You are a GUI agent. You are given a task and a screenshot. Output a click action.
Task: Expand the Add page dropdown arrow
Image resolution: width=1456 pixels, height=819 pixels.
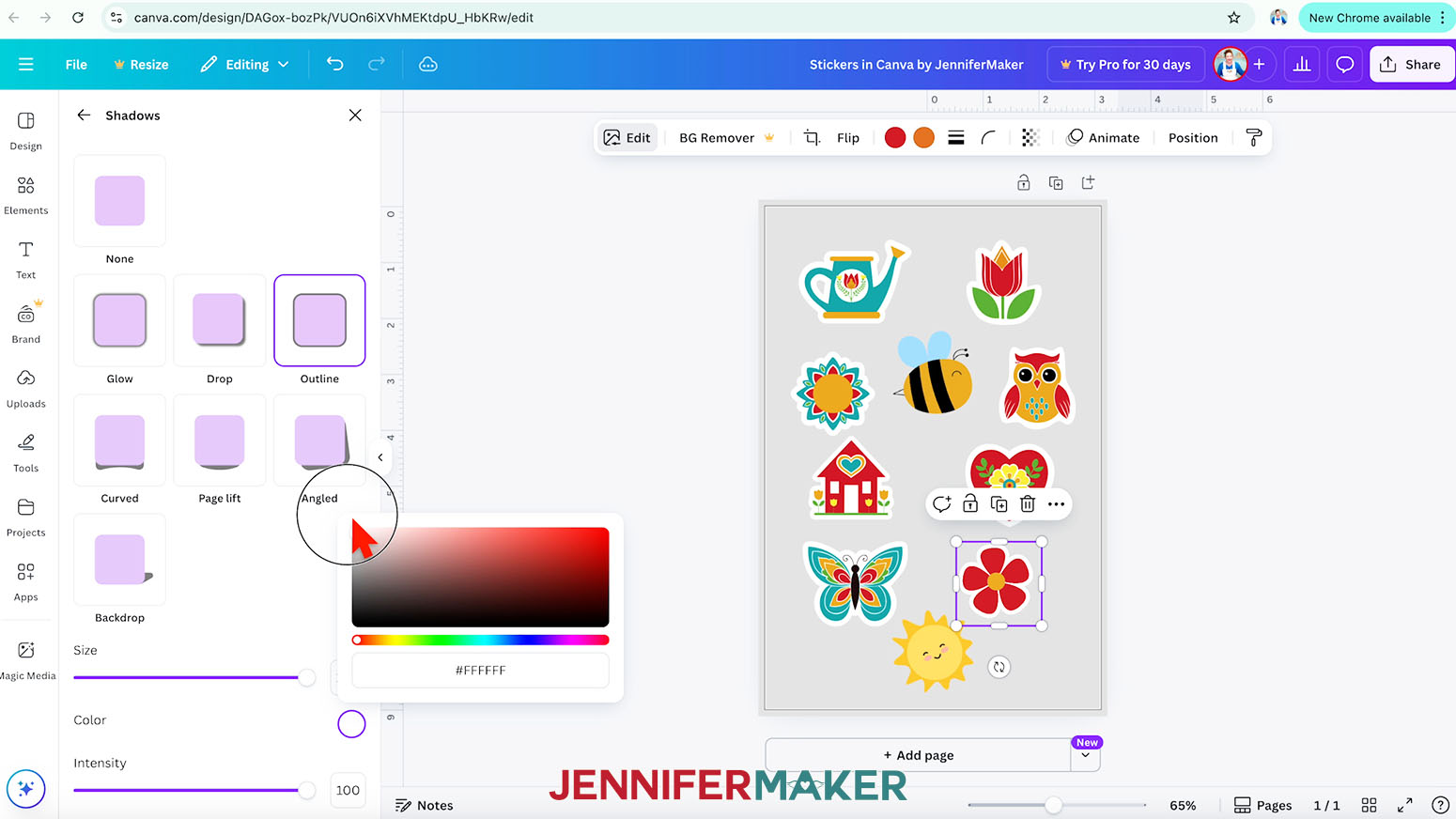(1086, 755)
